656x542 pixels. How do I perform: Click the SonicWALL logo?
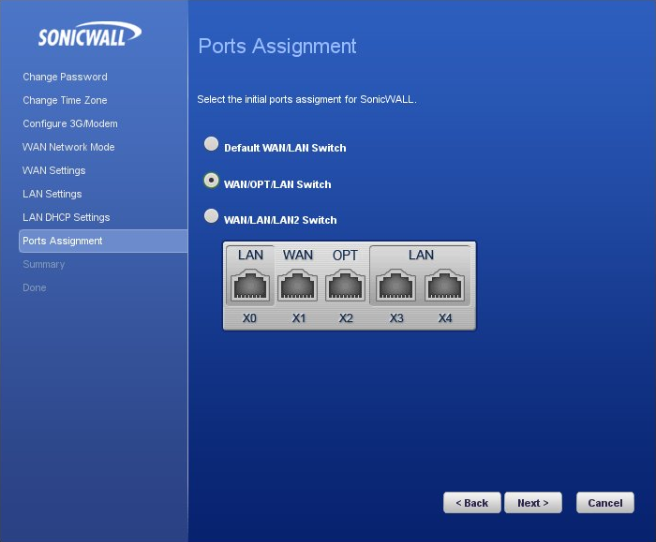pyautogui.click(x=89, y=35)
